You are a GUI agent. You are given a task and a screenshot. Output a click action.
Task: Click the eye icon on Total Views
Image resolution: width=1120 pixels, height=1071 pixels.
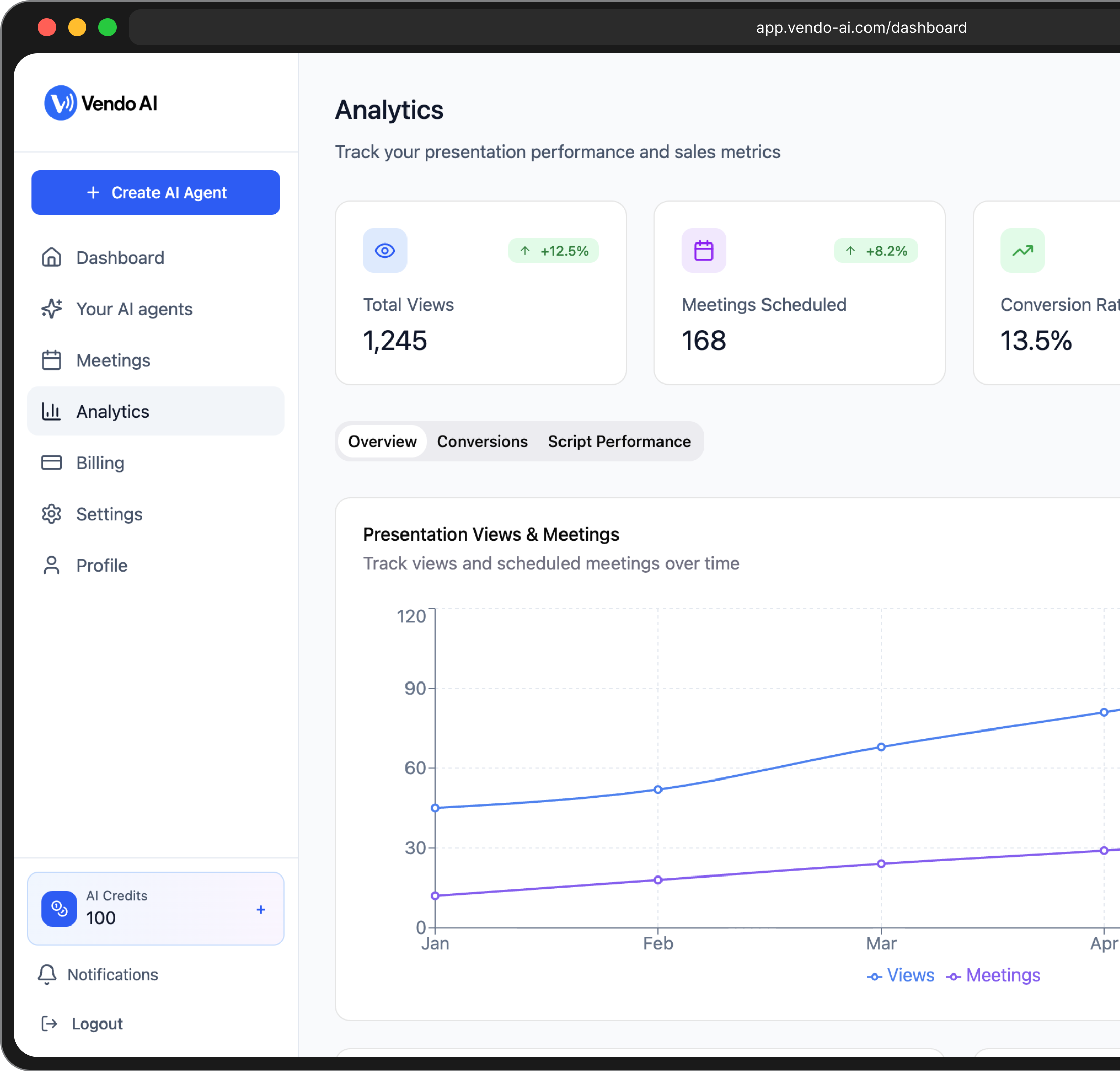tap(385, 251)
